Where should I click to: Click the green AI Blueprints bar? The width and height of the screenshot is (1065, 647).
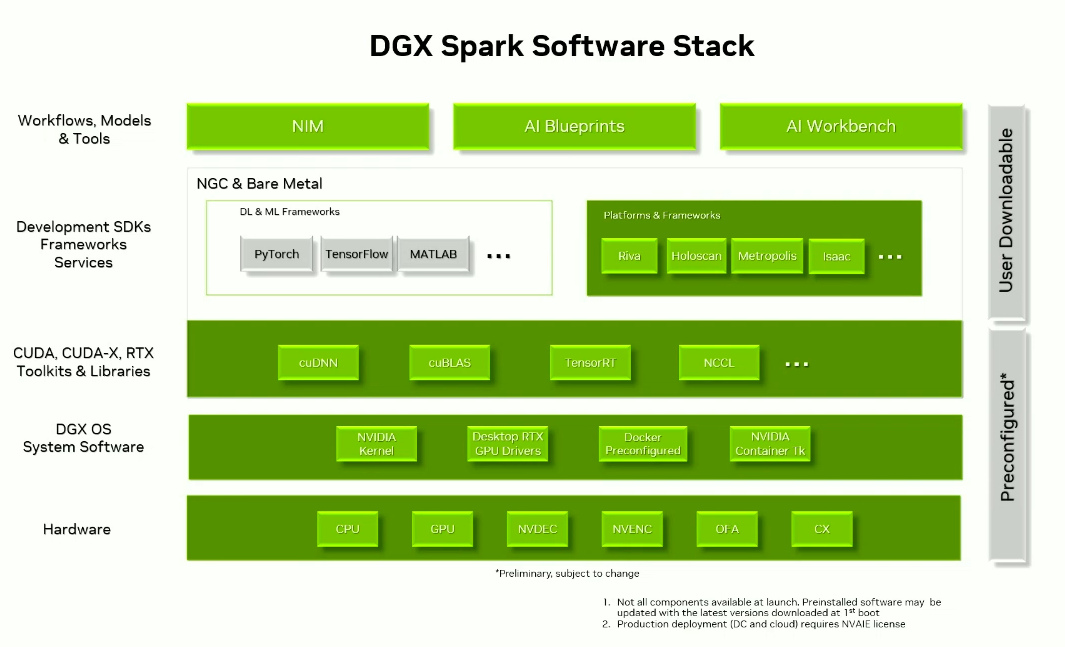pyautogui.click(x=574, y=126)
